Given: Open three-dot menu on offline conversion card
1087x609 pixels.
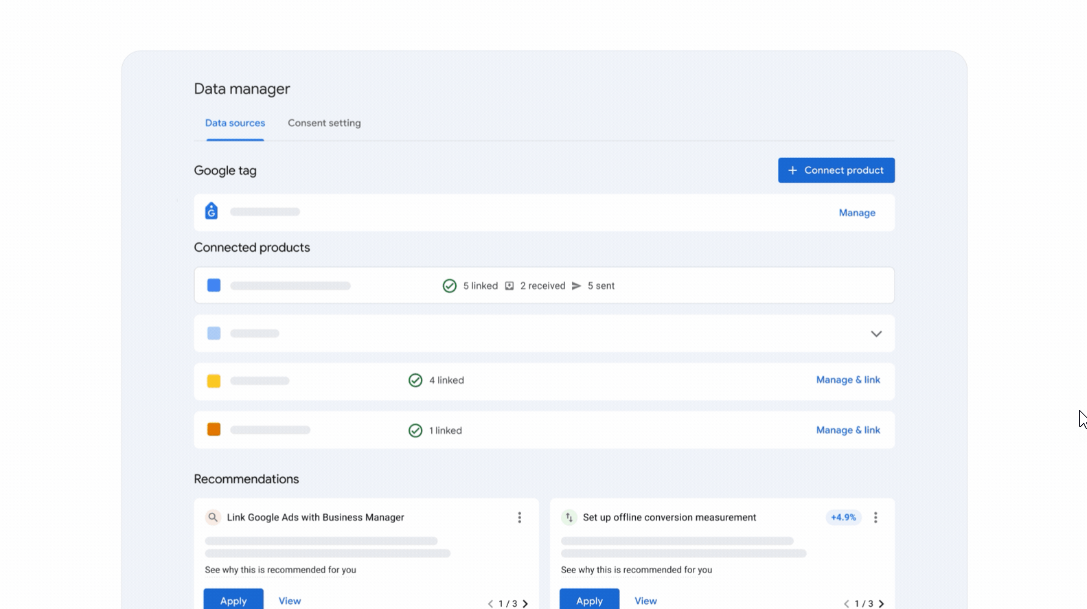Looking at the screenshot, I should [x=875, y=518].
